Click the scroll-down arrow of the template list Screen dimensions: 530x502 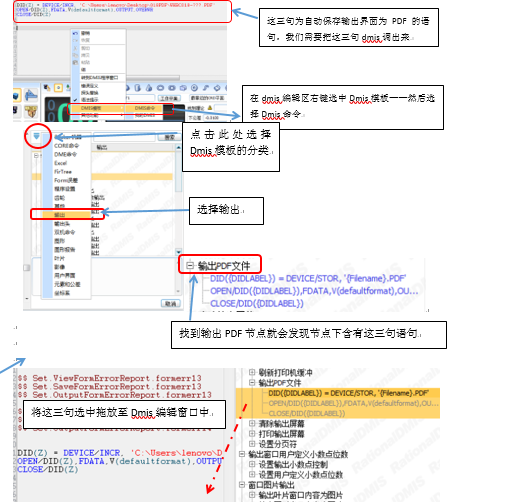point(178,252)
